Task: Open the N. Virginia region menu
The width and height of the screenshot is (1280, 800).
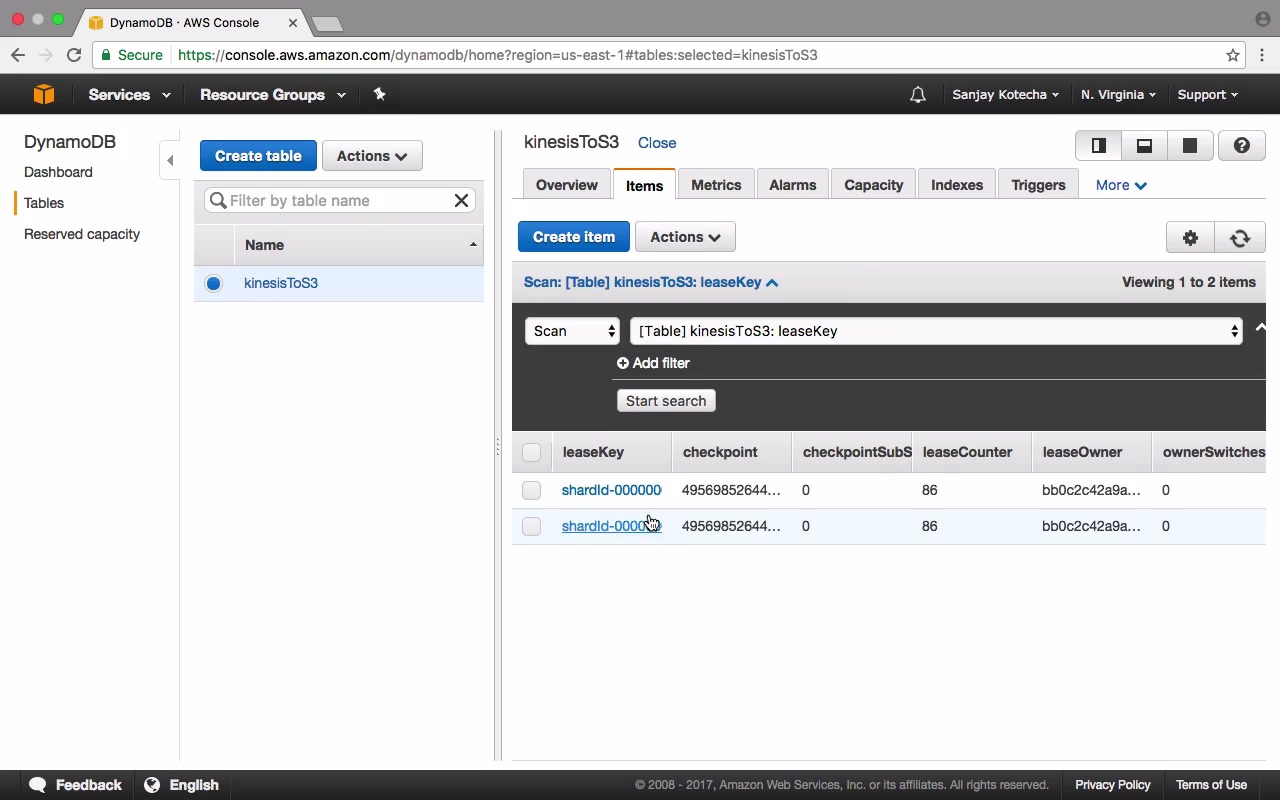Action: [1118, 95]
